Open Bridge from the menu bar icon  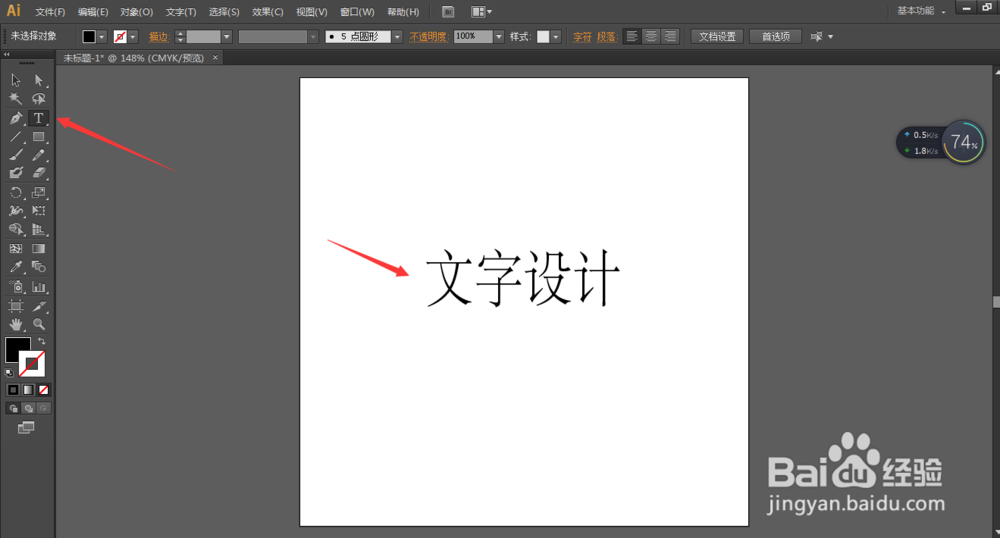tap(448, 11)
